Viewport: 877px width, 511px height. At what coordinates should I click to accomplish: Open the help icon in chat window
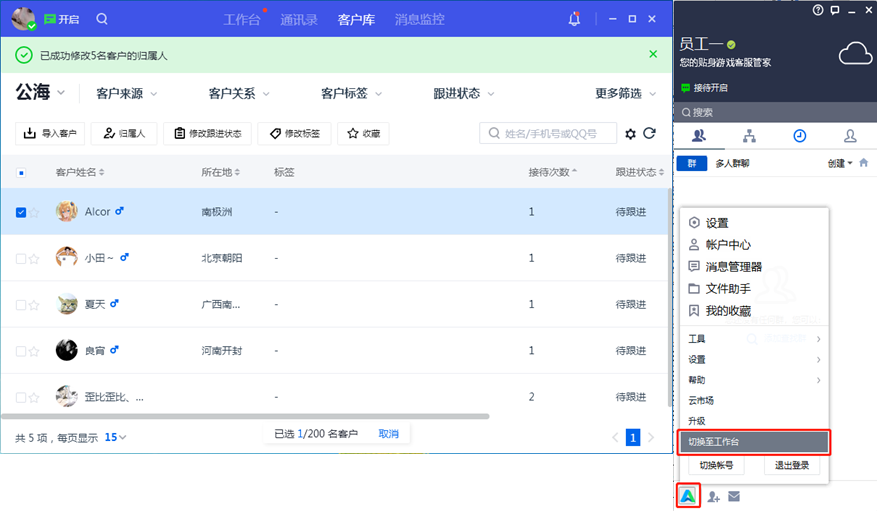818,10
